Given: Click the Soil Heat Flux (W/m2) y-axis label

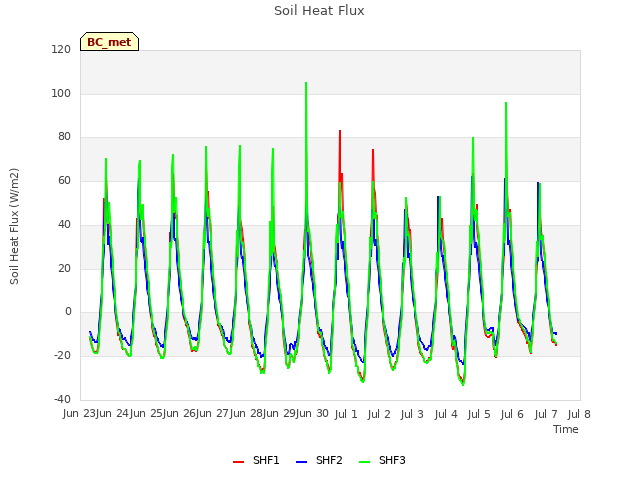Looking at the screenshot, I should pyautogui.click(x=14, y=226).
